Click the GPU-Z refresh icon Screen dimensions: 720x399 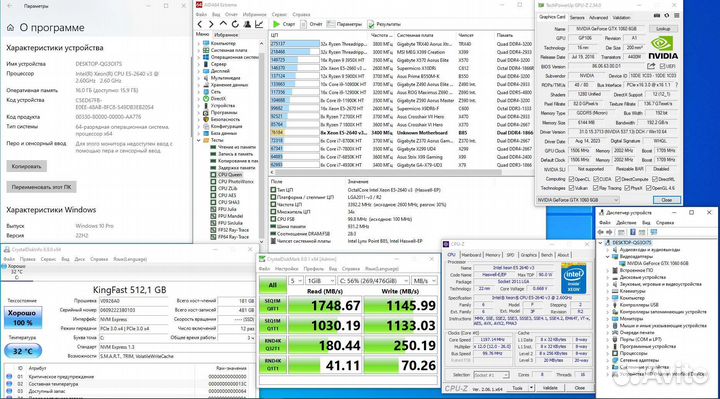click(667, 16)
